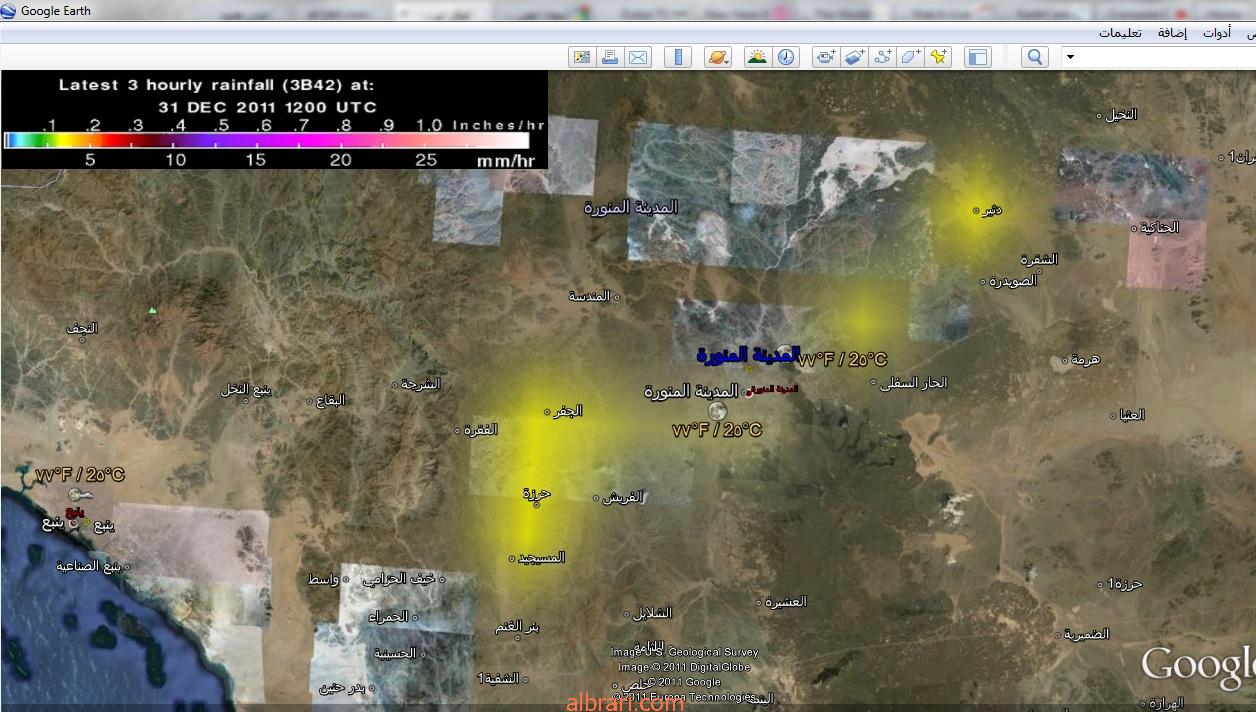The image size is (1256, 712).
Task: Click the الحناكية place label
Action: [1158, 227]
